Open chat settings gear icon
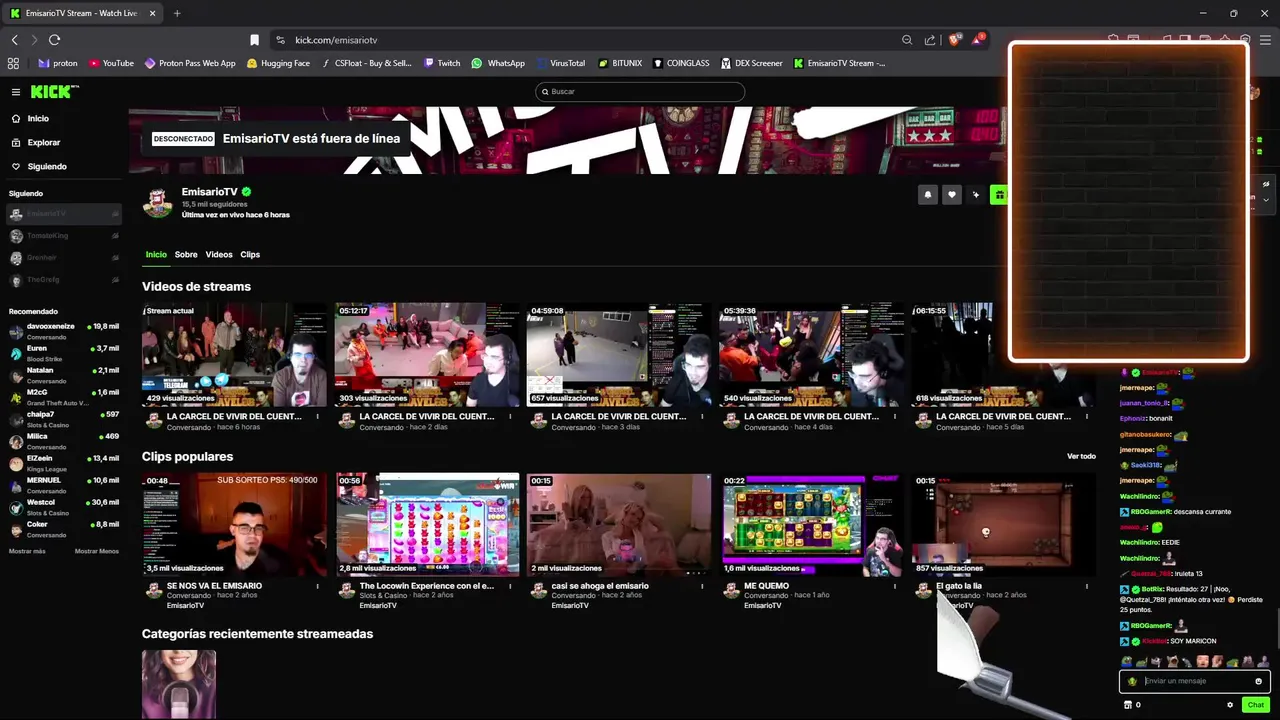 coord(1230,705)
